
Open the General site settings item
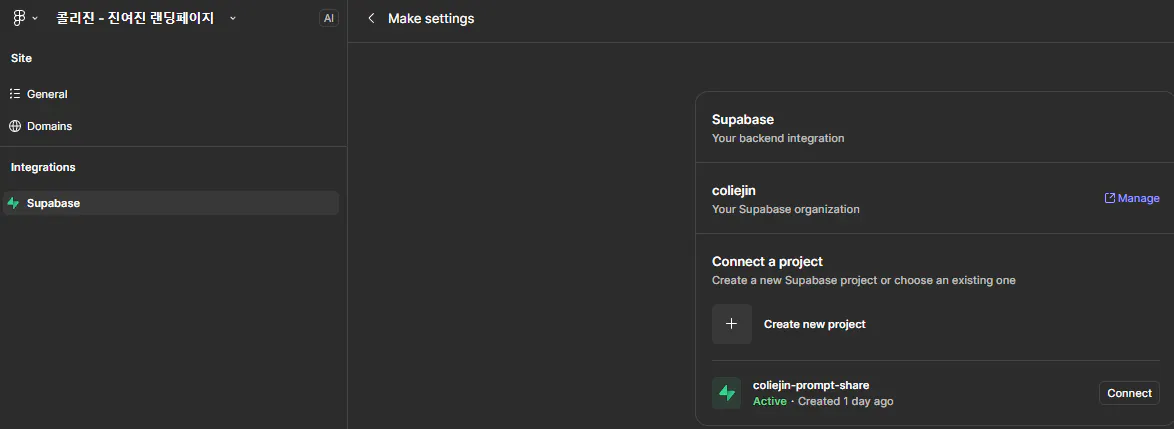tap(47, 94)
